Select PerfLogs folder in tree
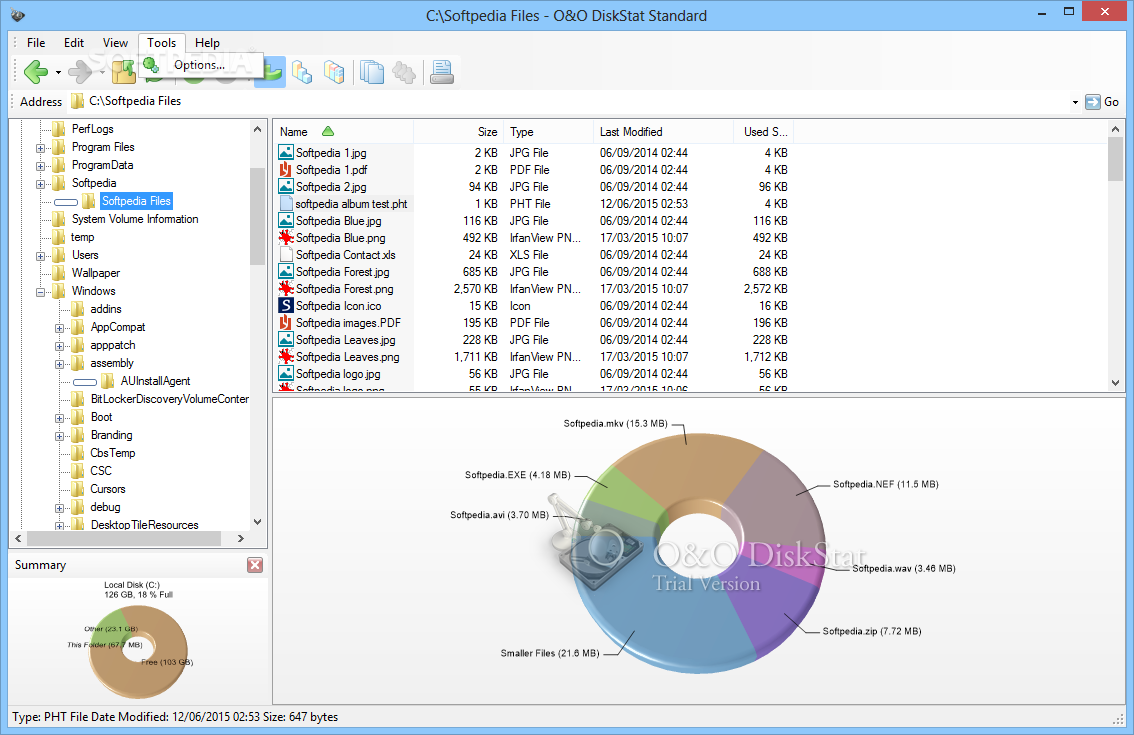This screenshot has height=735, width=1134. click(x=93, y=129)
